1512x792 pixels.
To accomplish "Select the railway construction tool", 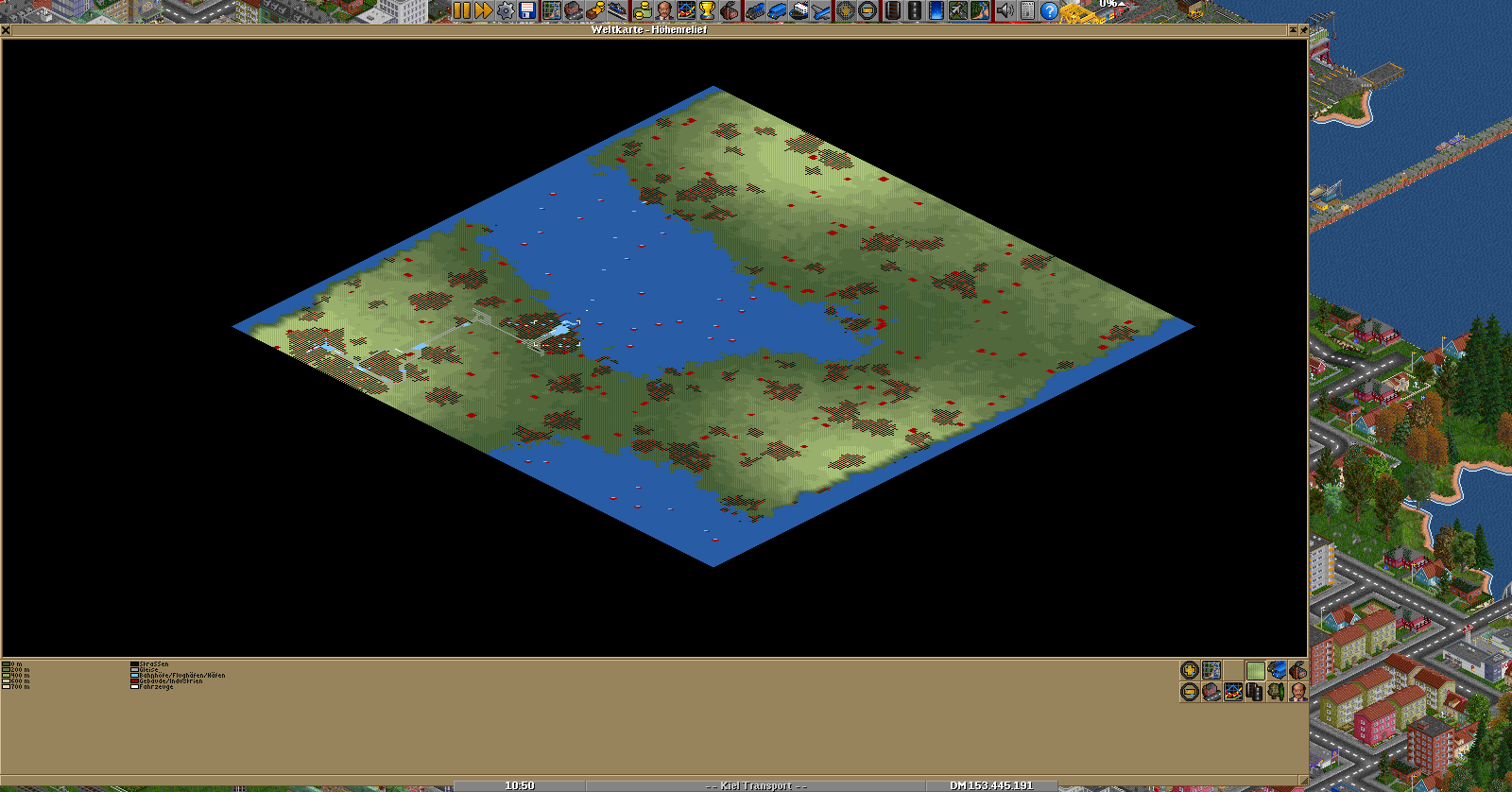I will click(890, 10).
